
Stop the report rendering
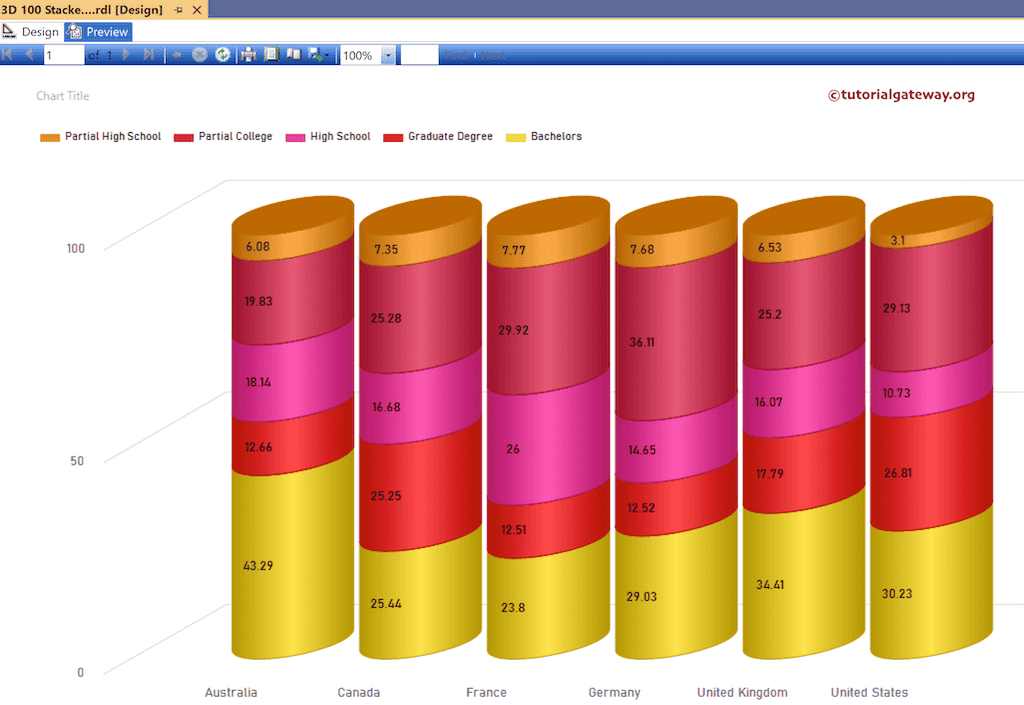point(200,54)
